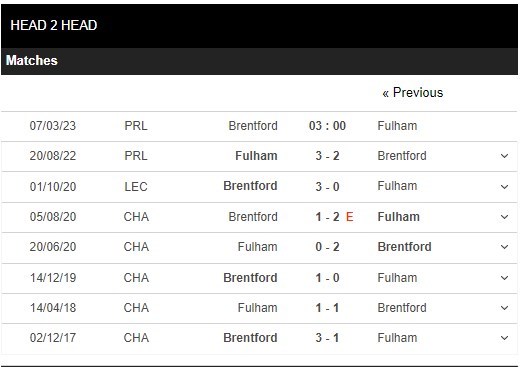Open the 1 - 1 score on 14/04/18
The image size is (521, 367).
327,308
